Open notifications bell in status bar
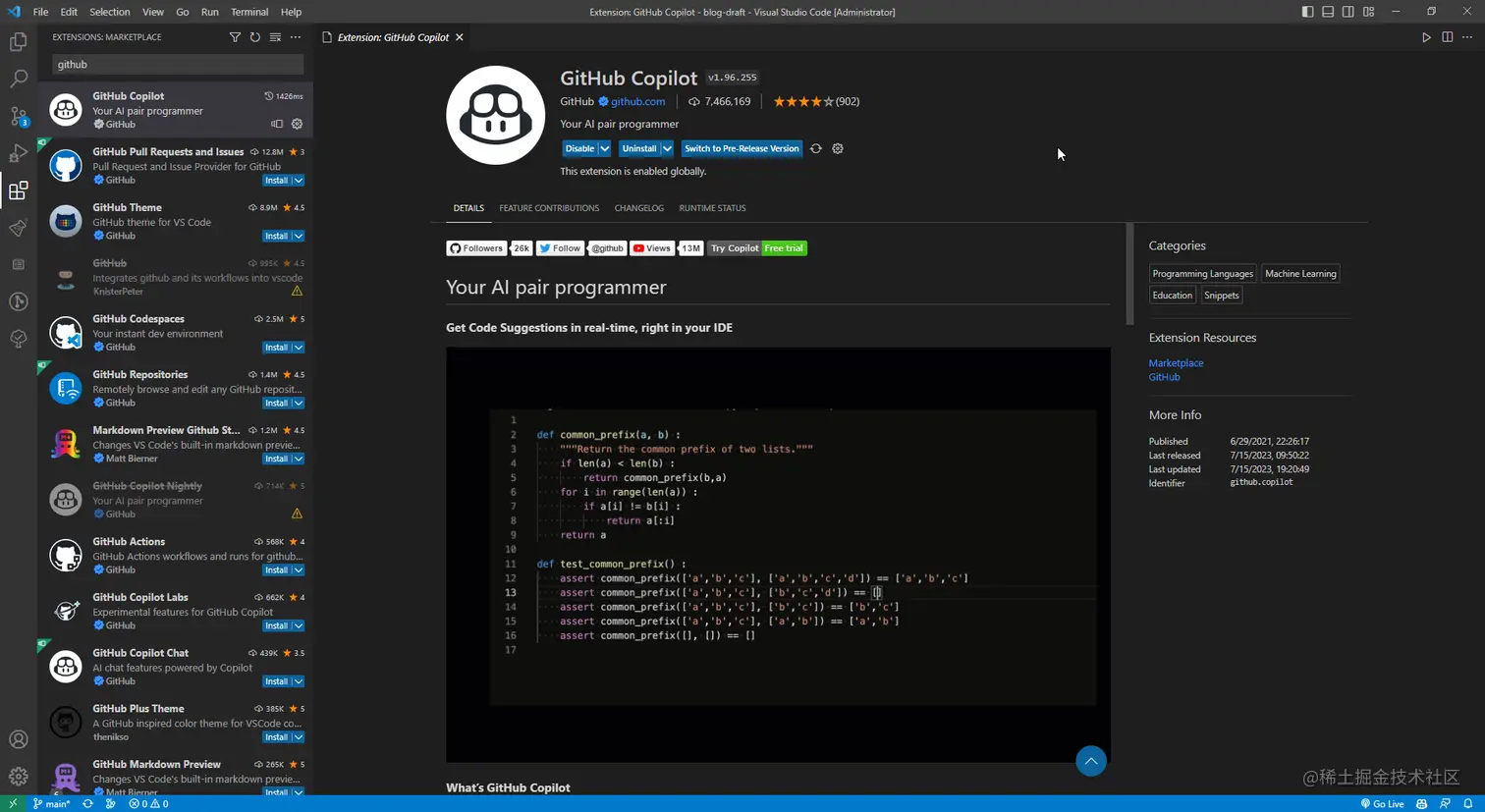This screenshot has height=812, width=1485. coord(1468,803)
